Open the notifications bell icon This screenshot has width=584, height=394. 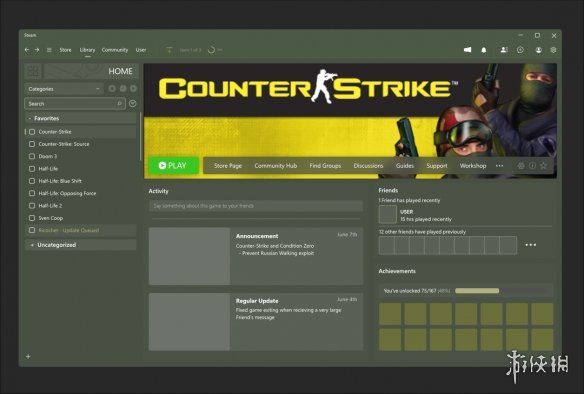click(483, 50)
